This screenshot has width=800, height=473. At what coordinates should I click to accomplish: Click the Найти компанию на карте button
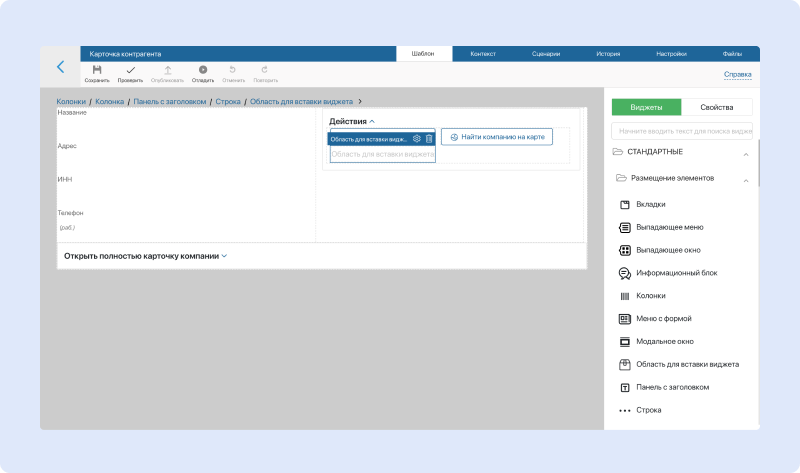point(497,136)
